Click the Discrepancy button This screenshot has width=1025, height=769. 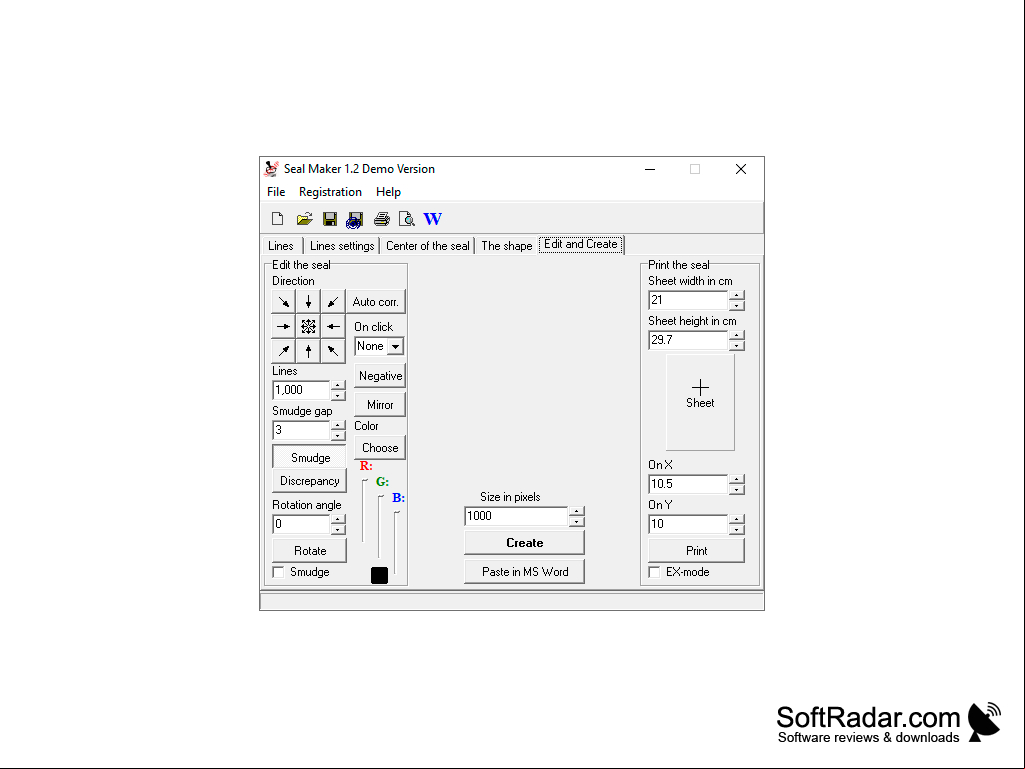point(309,481)
